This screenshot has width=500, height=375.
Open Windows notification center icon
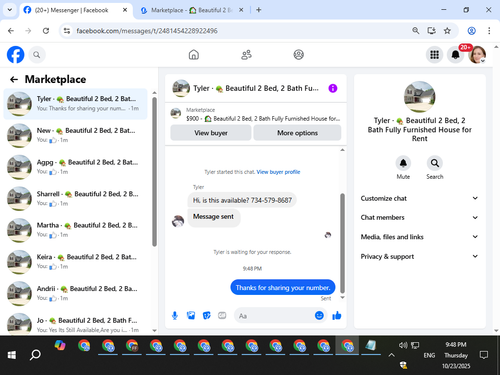[484, 355]
